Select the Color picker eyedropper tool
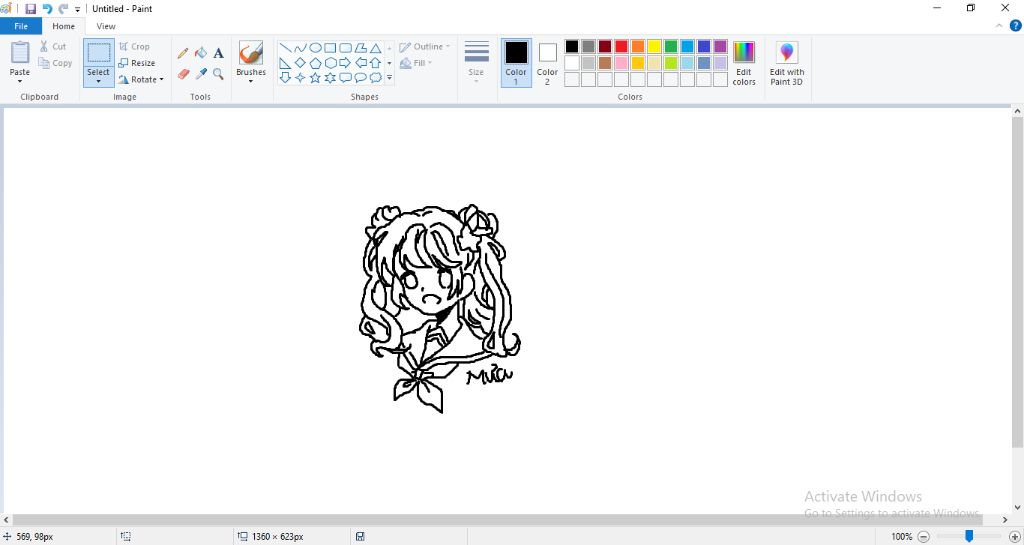The width and height of the screenshot is (1024, 545). 201,74
